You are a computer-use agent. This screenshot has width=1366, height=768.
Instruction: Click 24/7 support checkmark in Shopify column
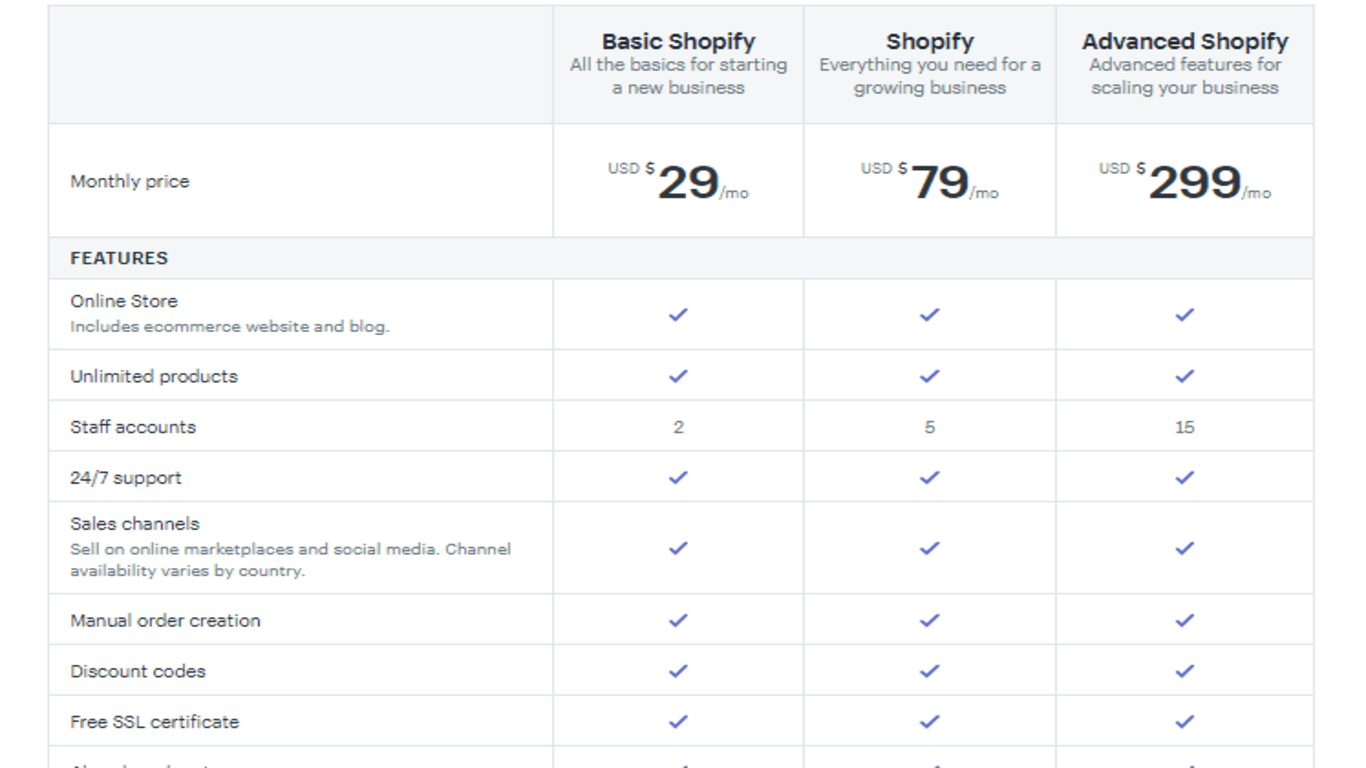pyautogui.click(x=929, y=477)
